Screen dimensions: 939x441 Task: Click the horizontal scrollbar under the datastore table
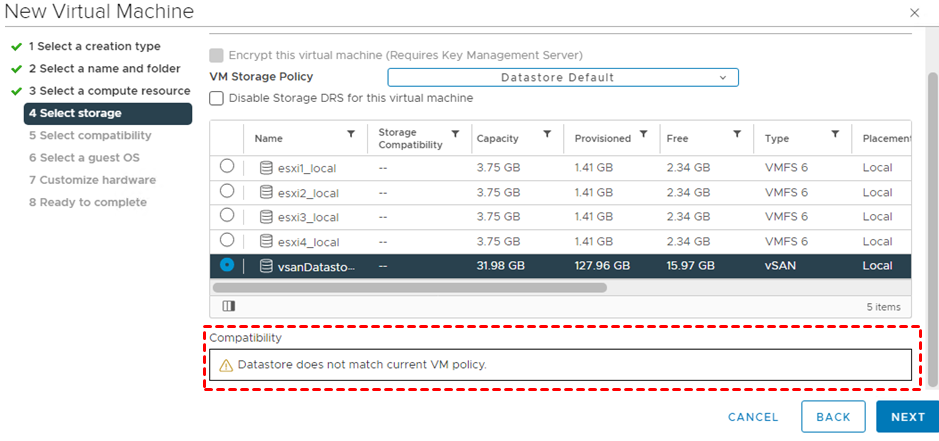(410, 288)
